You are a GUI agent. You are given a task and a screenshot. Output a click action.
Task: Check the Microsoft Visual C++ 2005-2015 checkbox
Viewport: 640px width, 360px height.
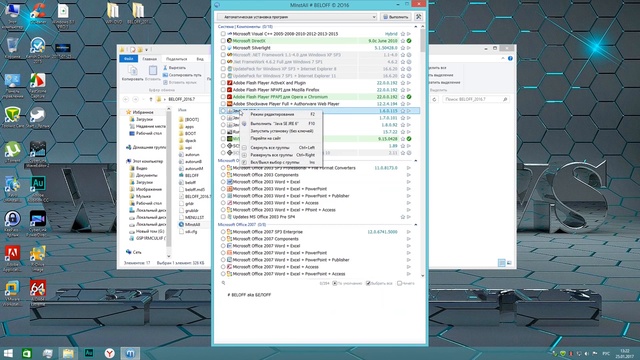[223, 34]
